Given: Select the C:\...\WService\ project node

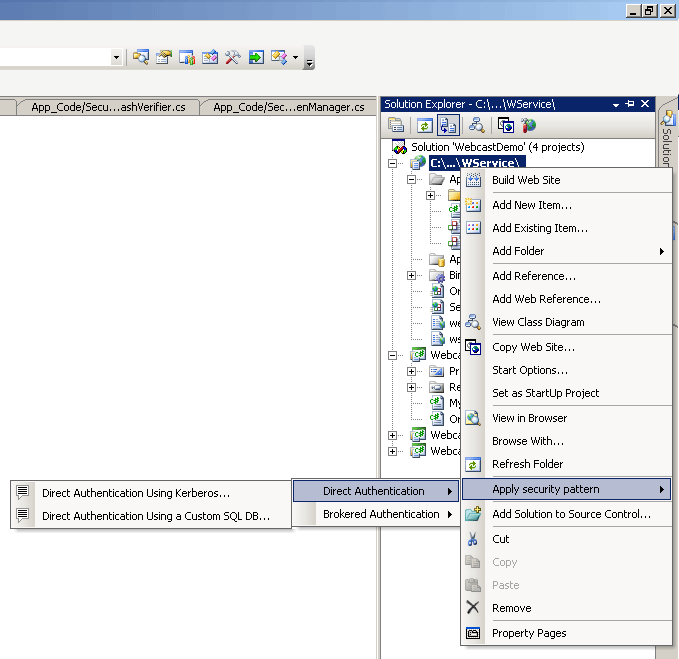Looking at the screenshot, I should pyautogui.click(x=476, y=163).
